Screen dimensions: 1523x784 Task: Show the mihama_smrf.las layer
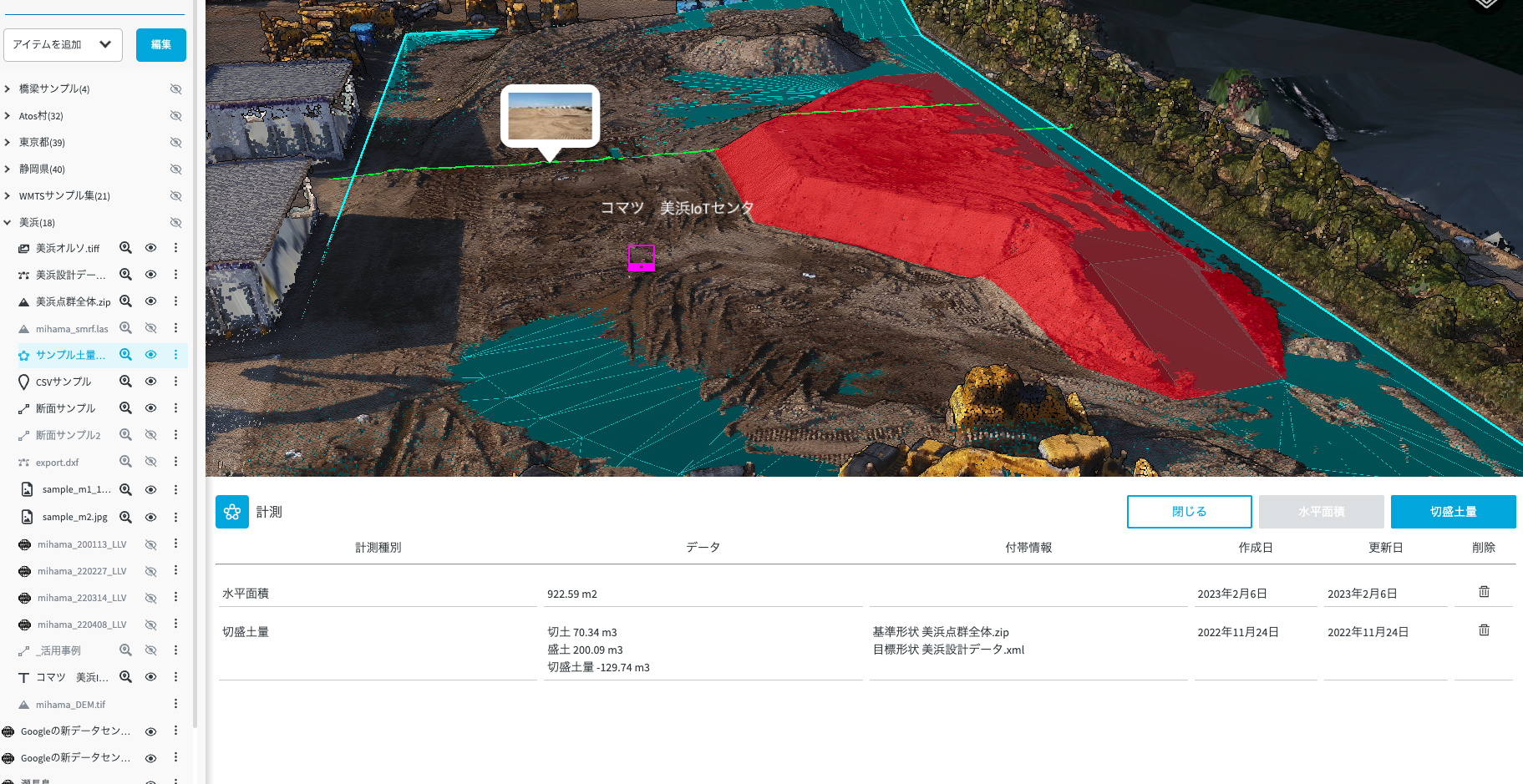(x=151, y=328)
